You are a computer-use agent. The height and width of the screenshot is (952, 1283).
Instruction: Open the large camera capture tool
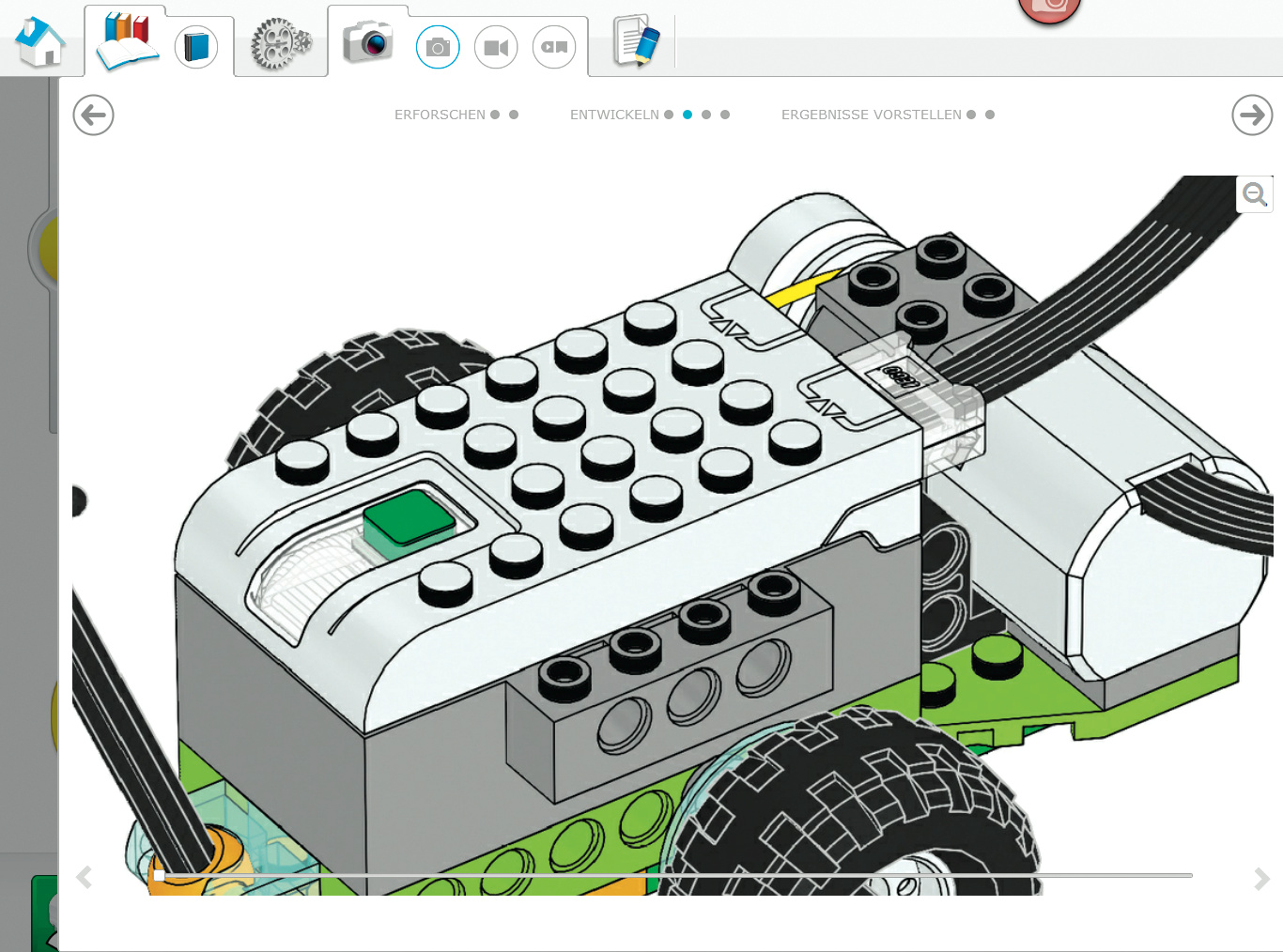click(367, 42)
